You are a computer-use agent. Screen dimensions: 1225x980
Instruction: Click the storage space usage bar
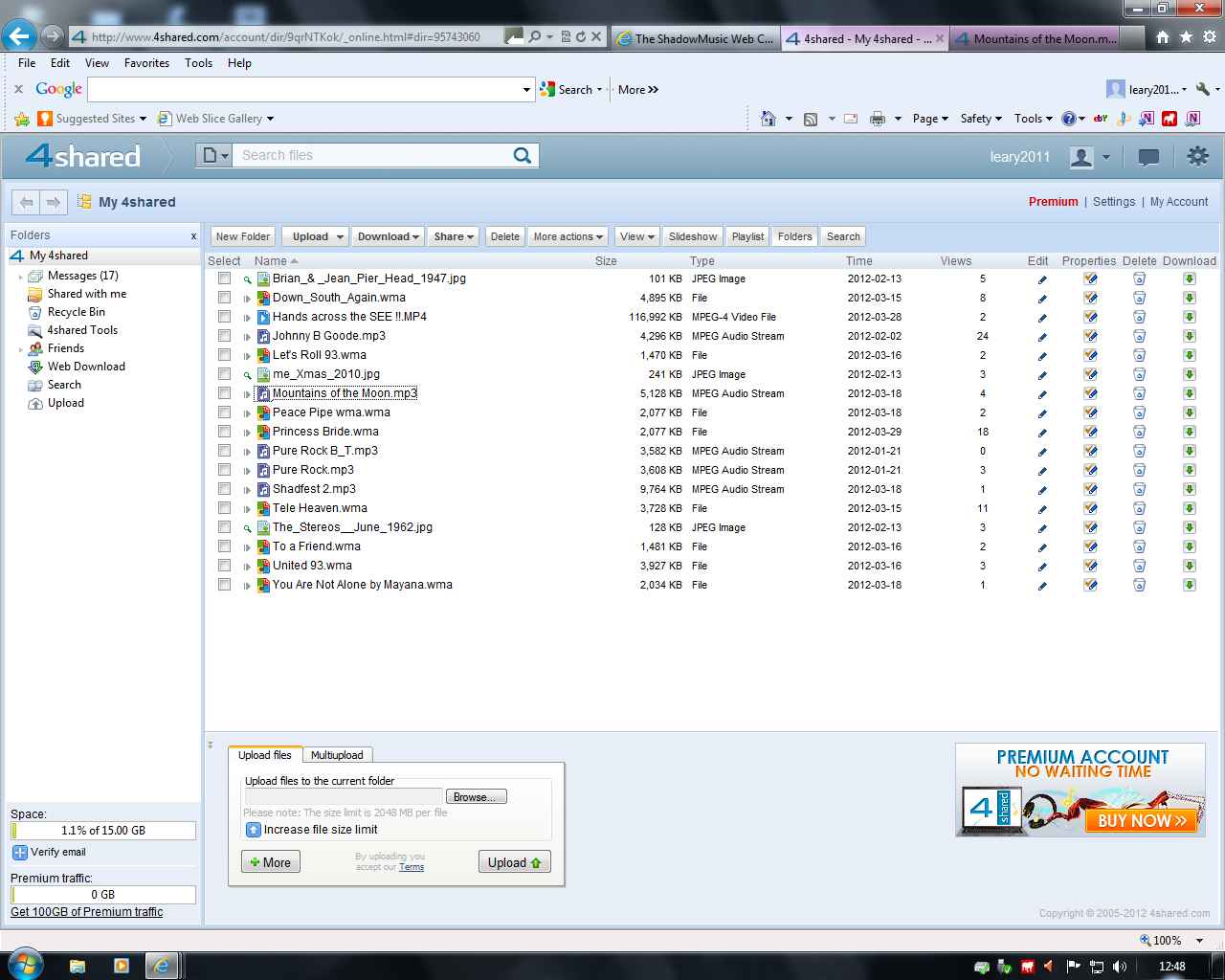(x=103, y=831)
